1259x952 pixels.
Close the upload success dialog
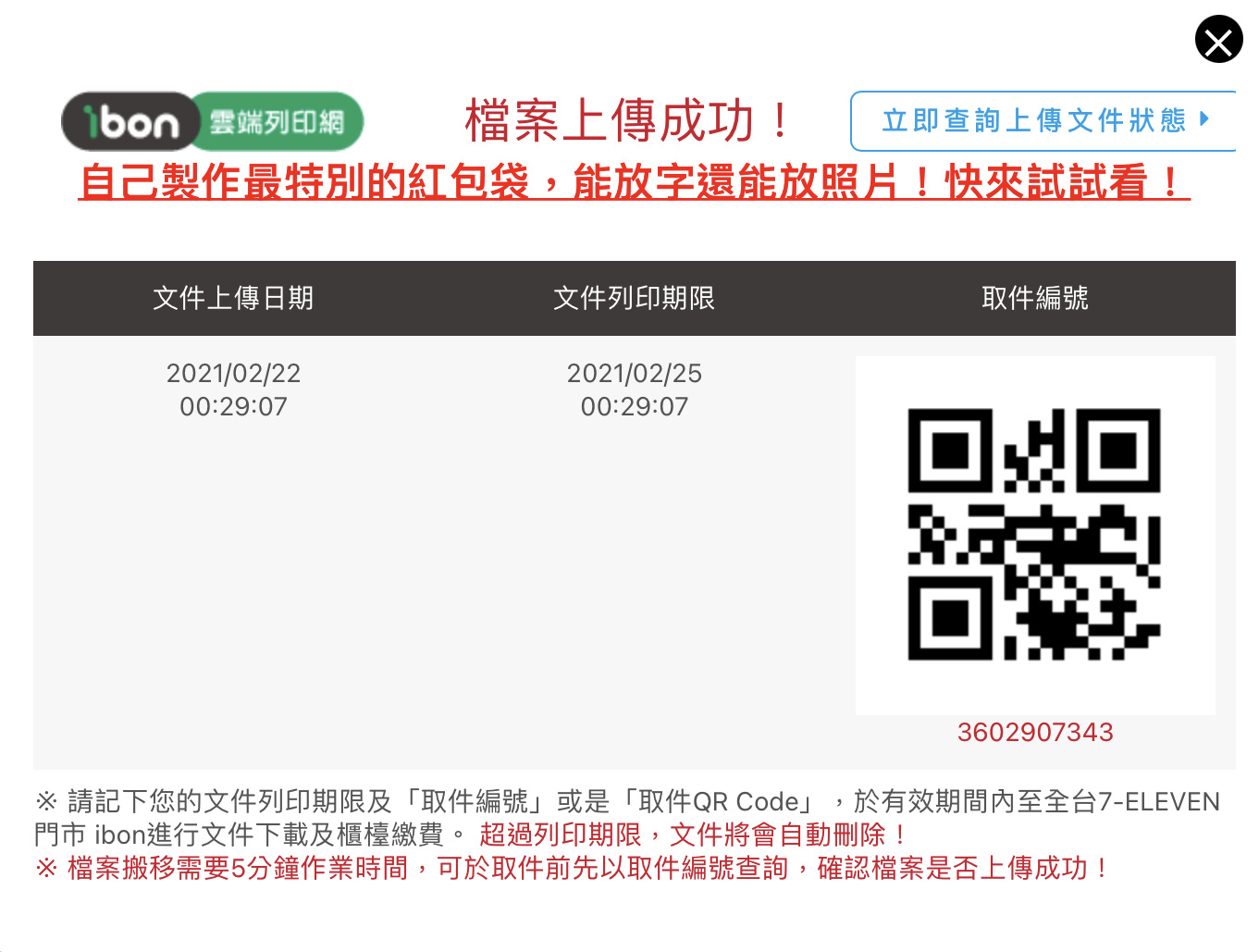[x=1218, y=39]
